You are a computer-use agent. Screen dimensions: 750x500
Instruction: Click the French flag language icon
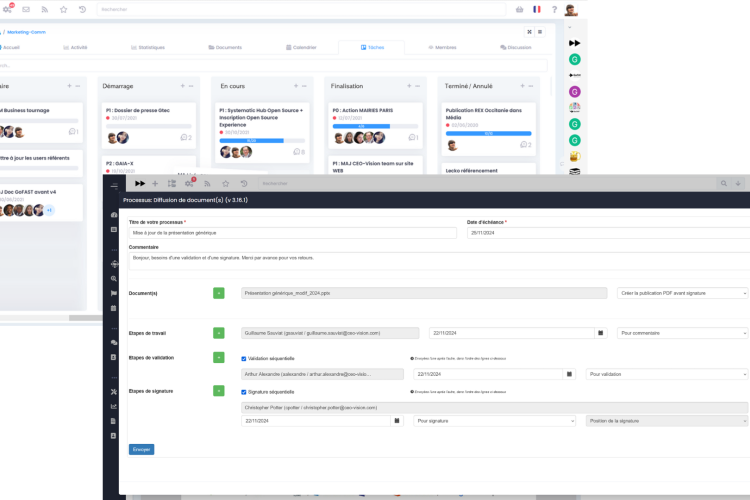537,9
